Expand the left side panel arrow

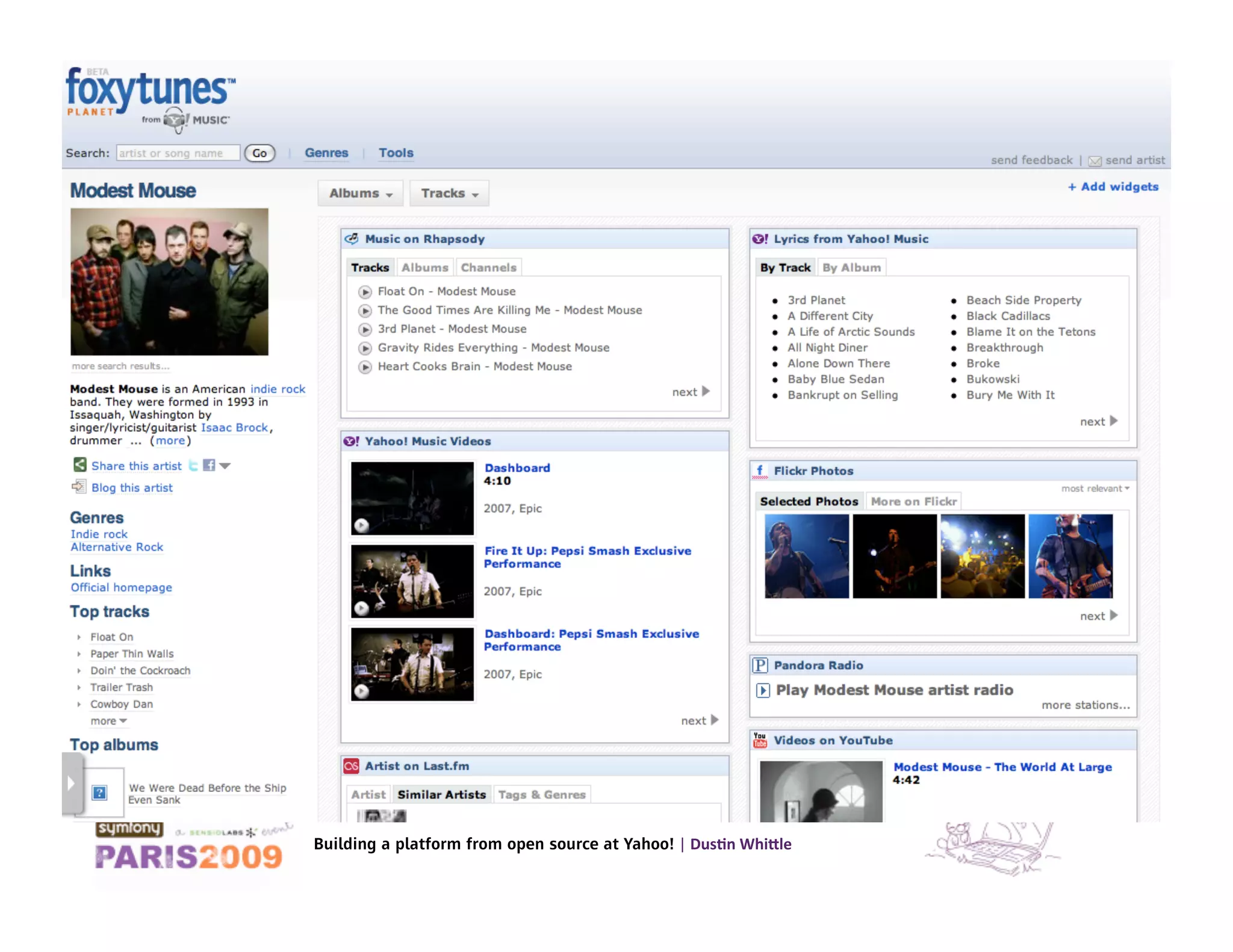click(x=72, y=783)
